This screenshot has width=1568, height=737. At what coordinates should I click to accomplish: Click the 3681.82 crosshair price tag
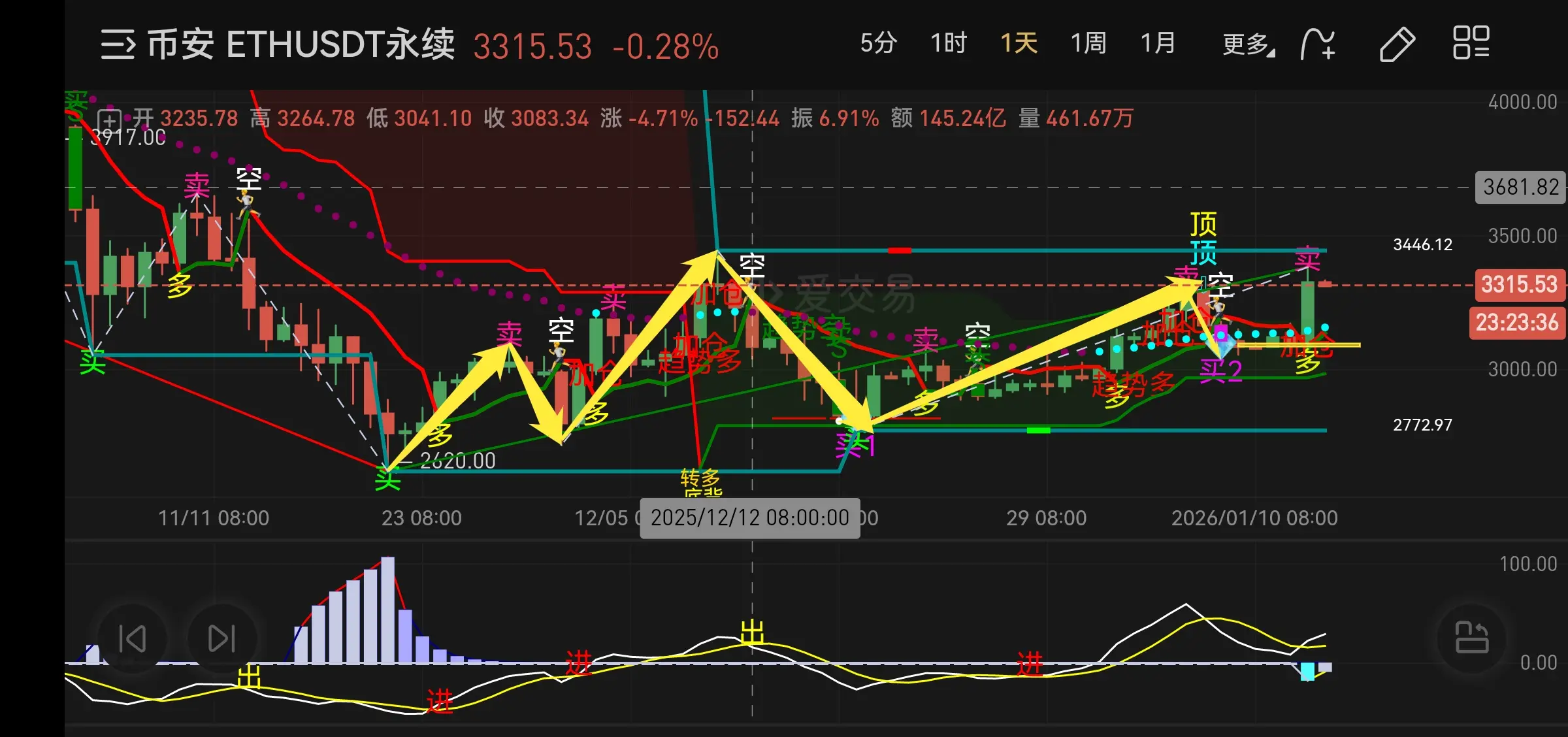pos(1520,188)
